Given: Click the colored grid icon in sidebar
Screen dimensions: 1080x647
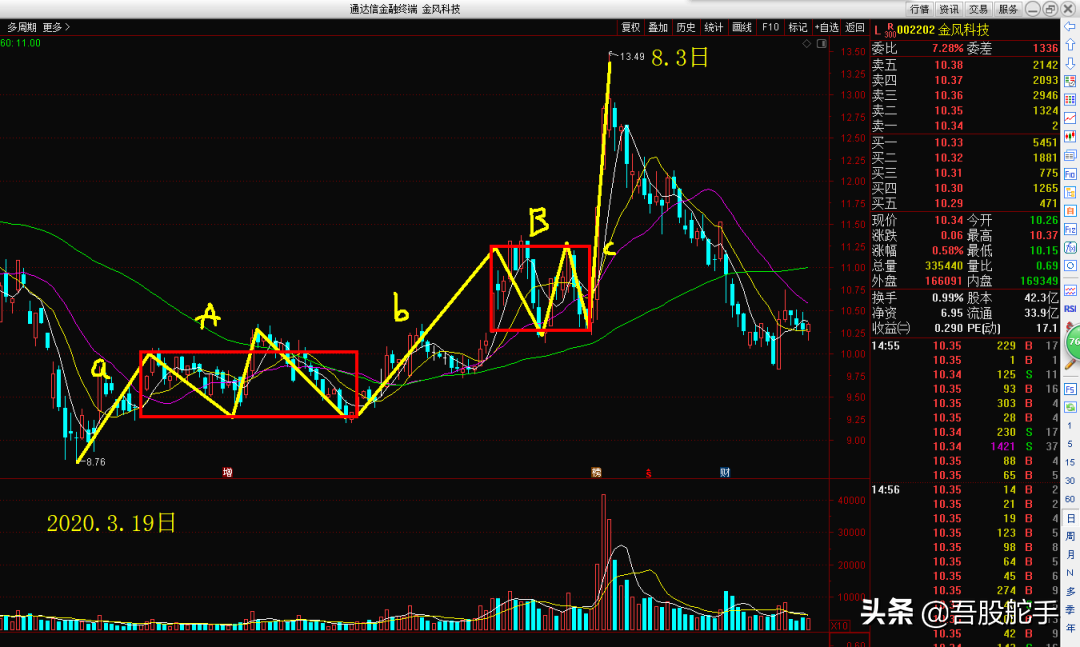Looking at the screenshot, I should 1070,100.
